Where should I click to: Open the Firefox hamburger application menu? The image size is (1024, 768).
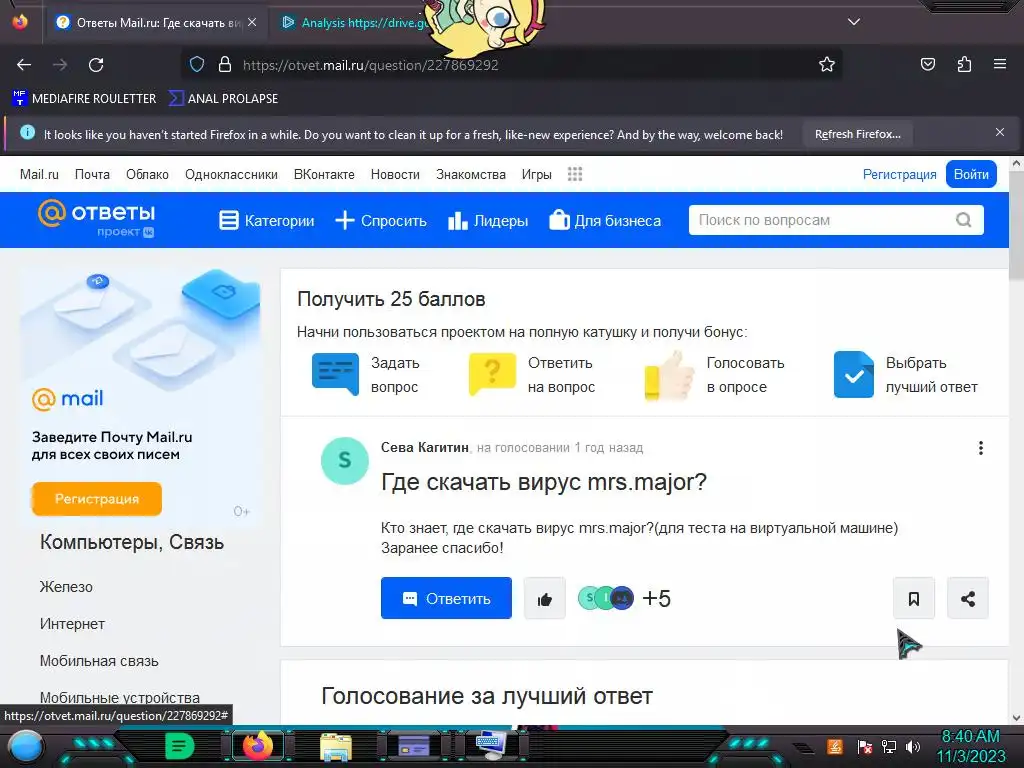[1000, 65]
